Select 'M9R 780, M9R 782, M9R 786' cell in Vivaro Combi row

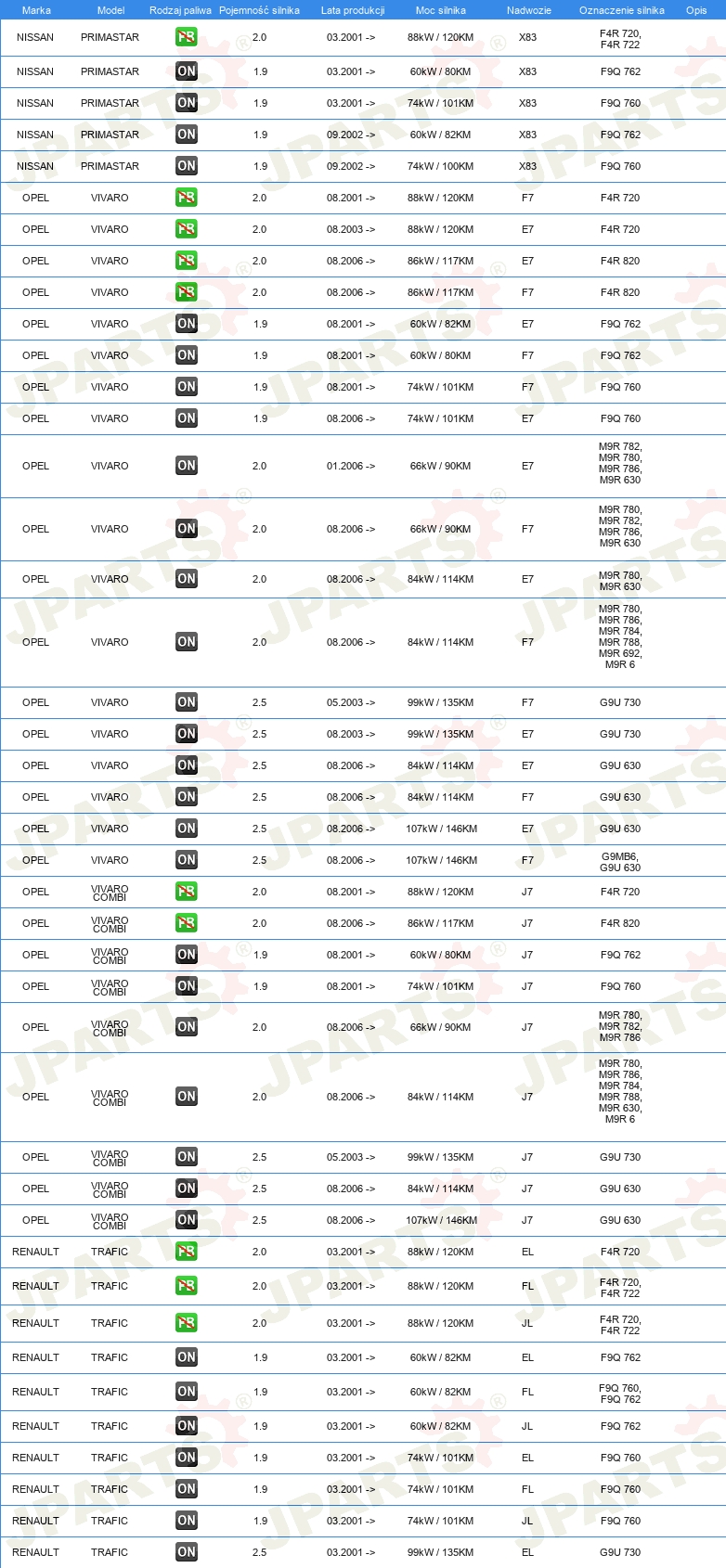tap(620, 1026)
